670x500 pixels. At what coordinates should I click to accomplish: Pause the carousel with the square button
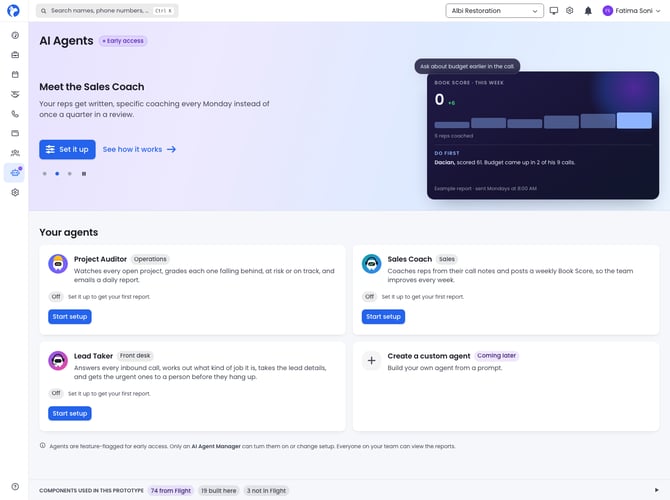[84, 174]
